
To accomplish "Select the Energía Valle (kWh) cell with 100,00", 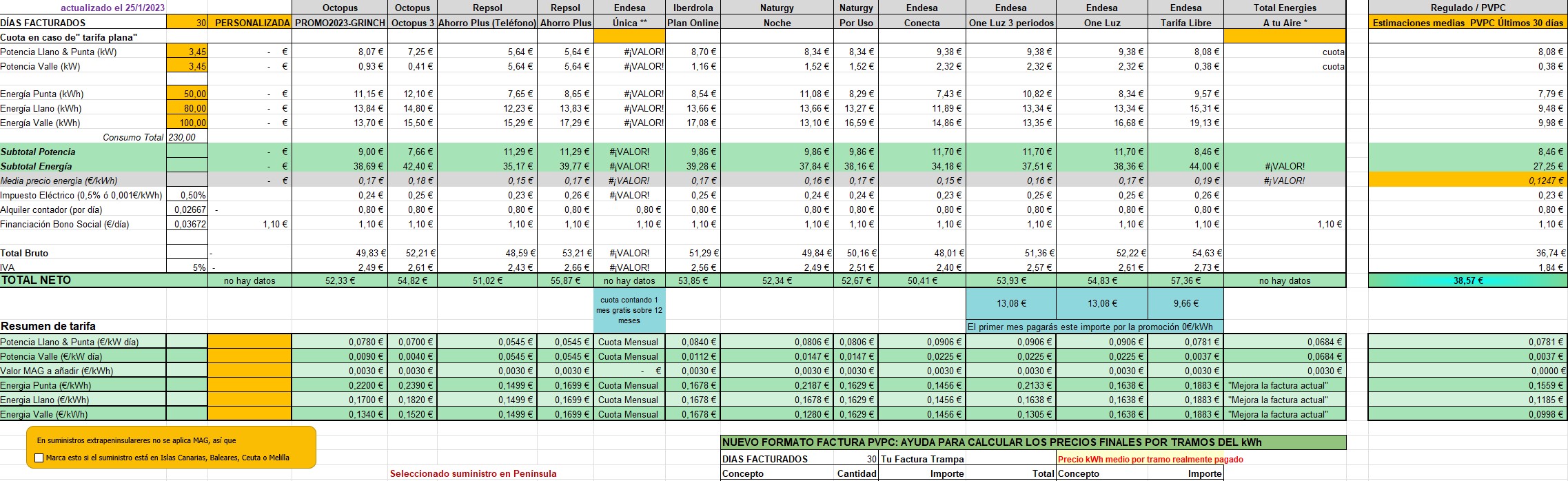I will (187, 123).
